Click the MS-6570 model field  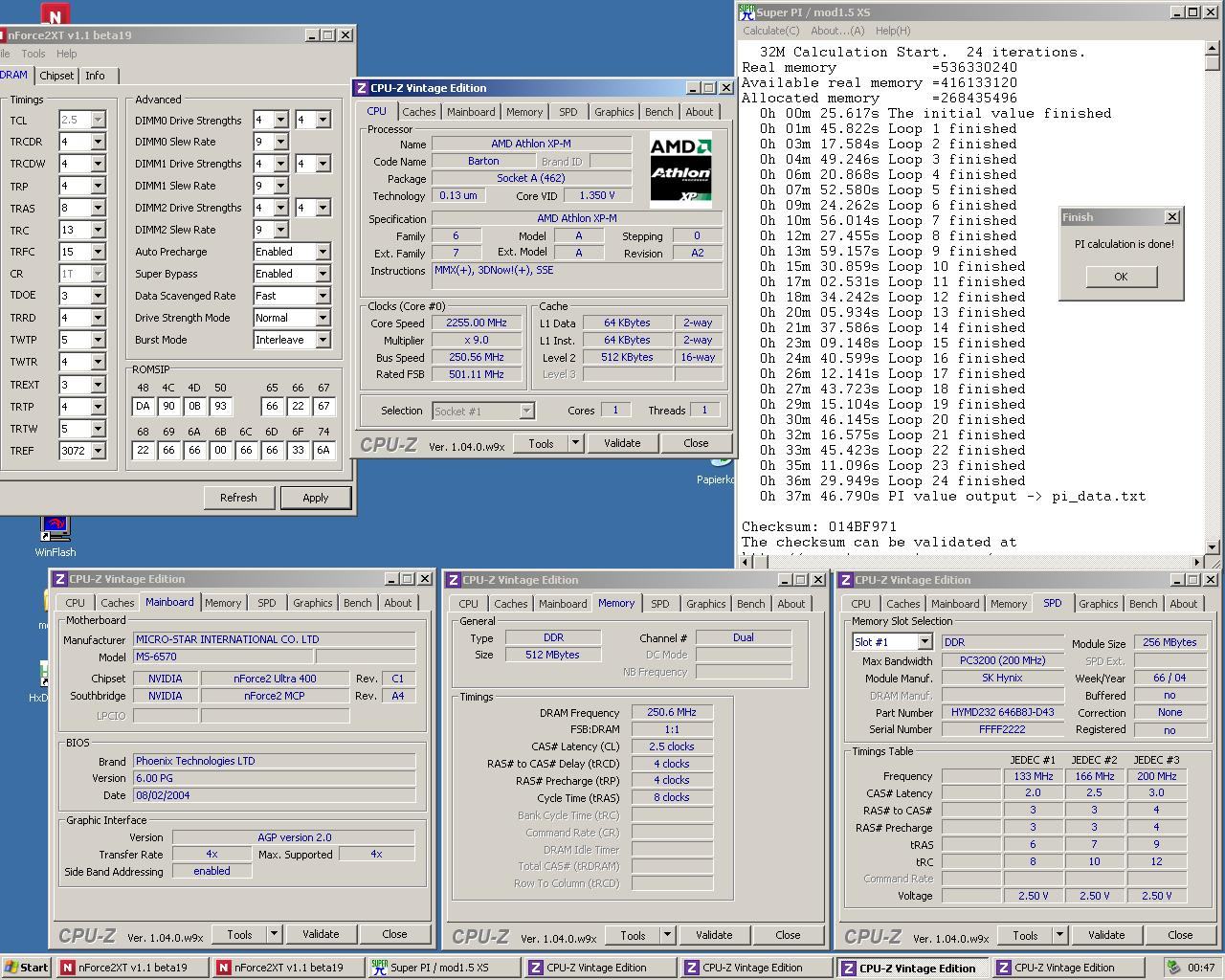pos(223,657)
